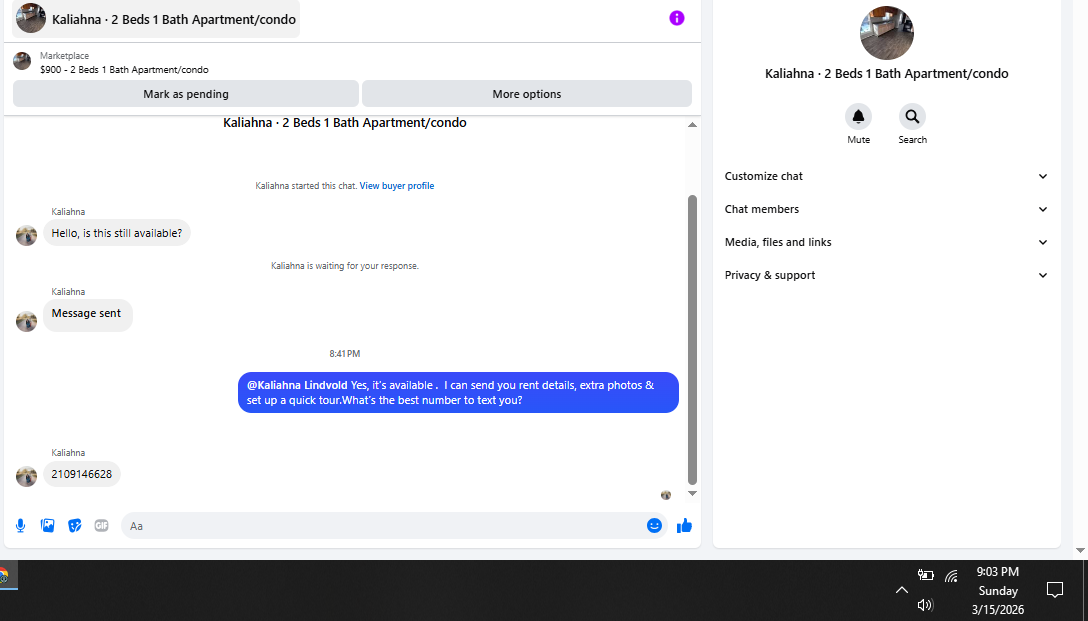Screen dimensions: 1088x621
Task: Click the listing thumbnail in chat header
Action: pos(31,18)
